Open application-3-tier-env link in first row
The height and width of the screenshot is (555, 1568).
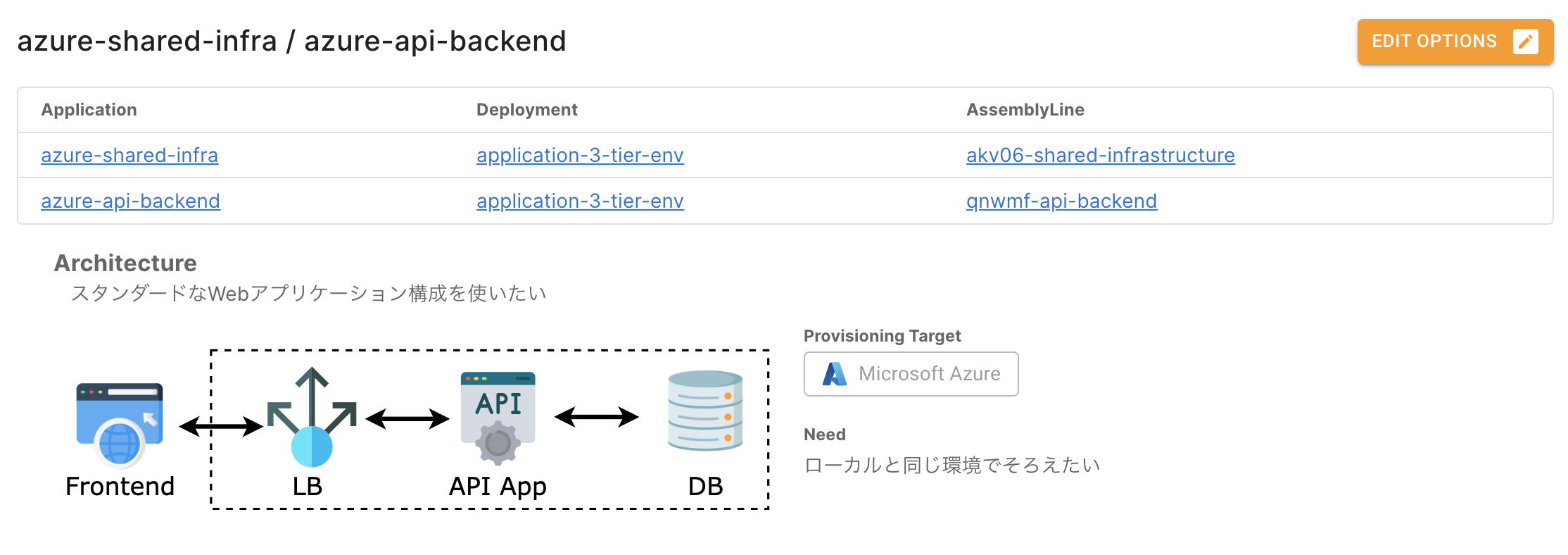580,156
